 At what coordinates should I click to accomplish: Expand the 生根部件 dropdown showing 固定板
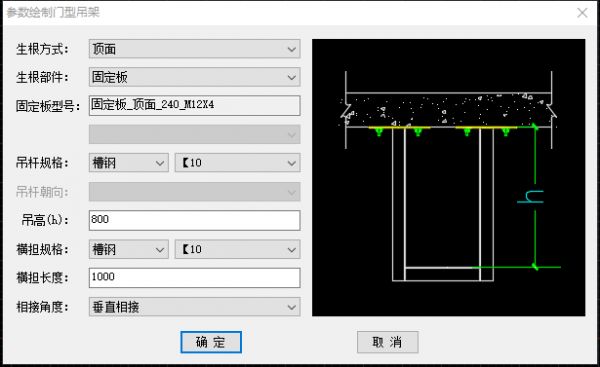[194, 77]
